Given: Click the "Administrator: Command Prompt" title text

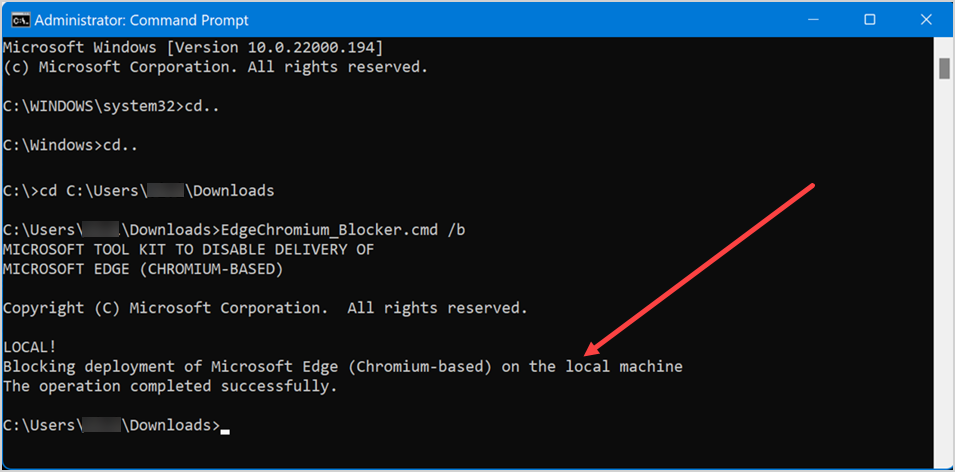Looking at the screenshot, I should (x=143, y=20).
